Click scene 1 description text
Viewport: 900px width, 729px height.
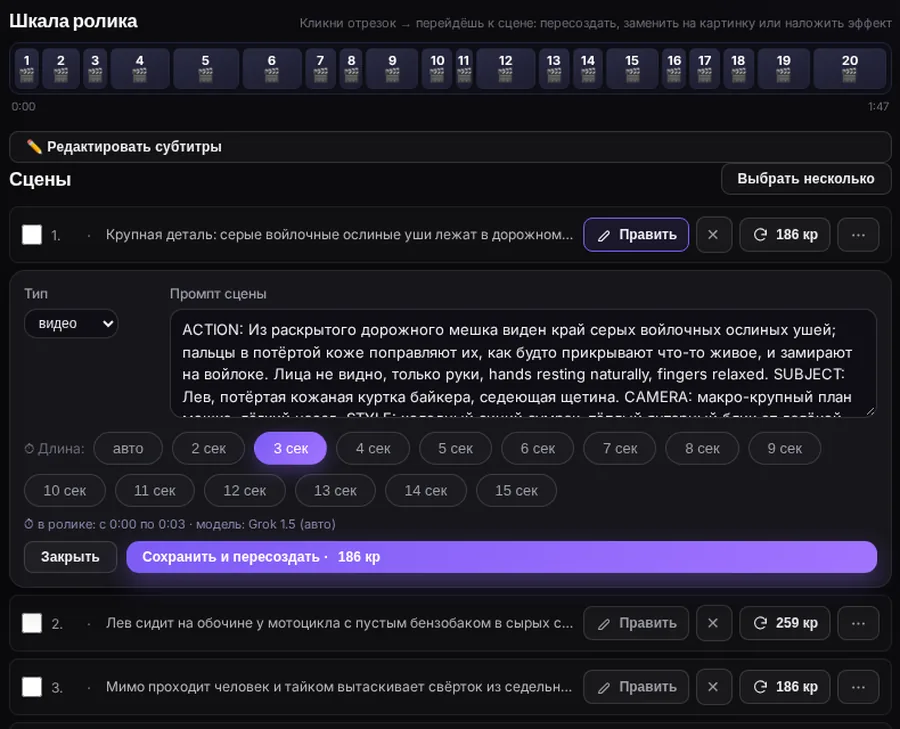tap(339, 235)
